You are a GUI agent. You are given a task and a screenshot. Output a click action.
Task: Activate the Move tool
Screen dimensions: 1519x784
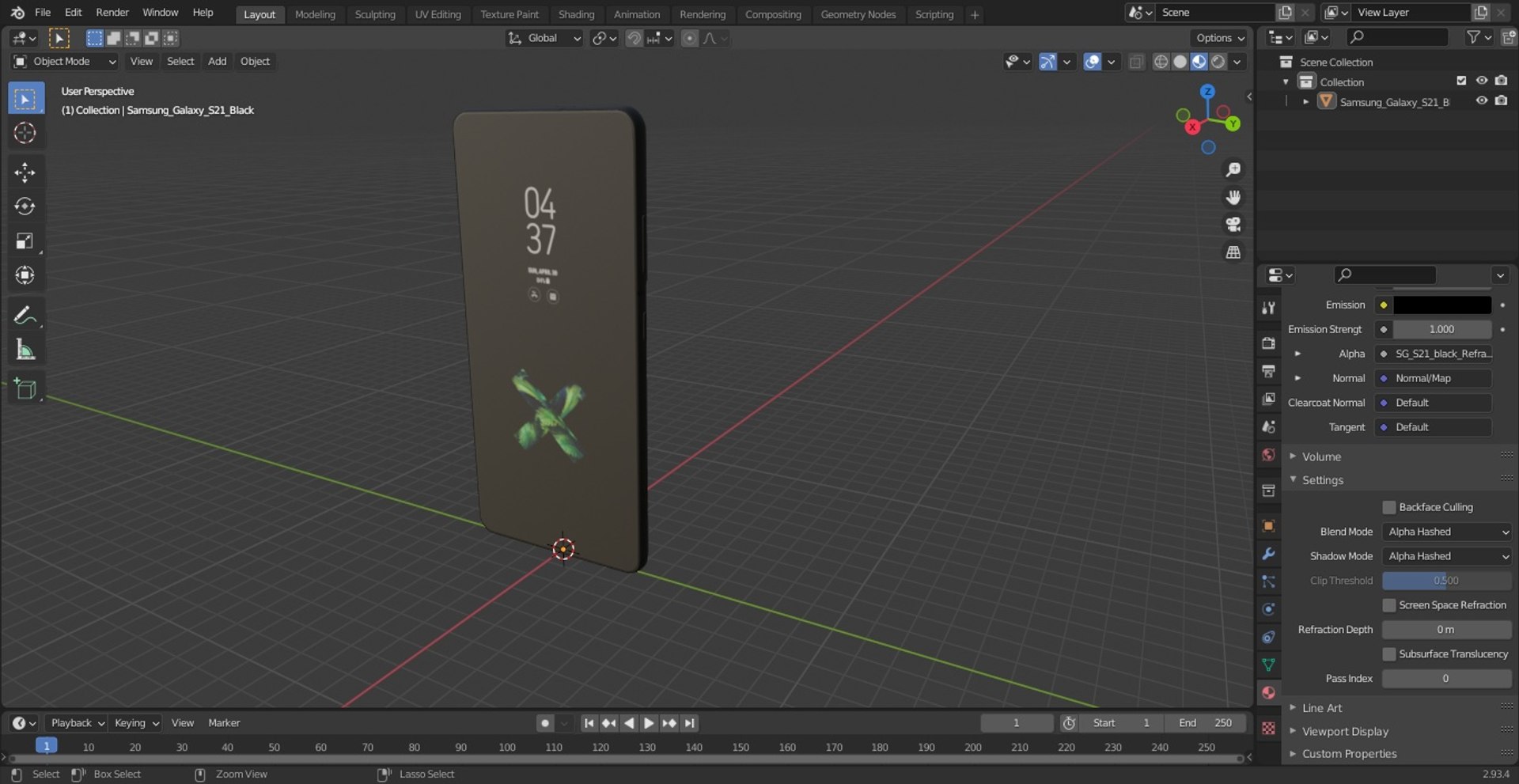click(x=25, y=172)
